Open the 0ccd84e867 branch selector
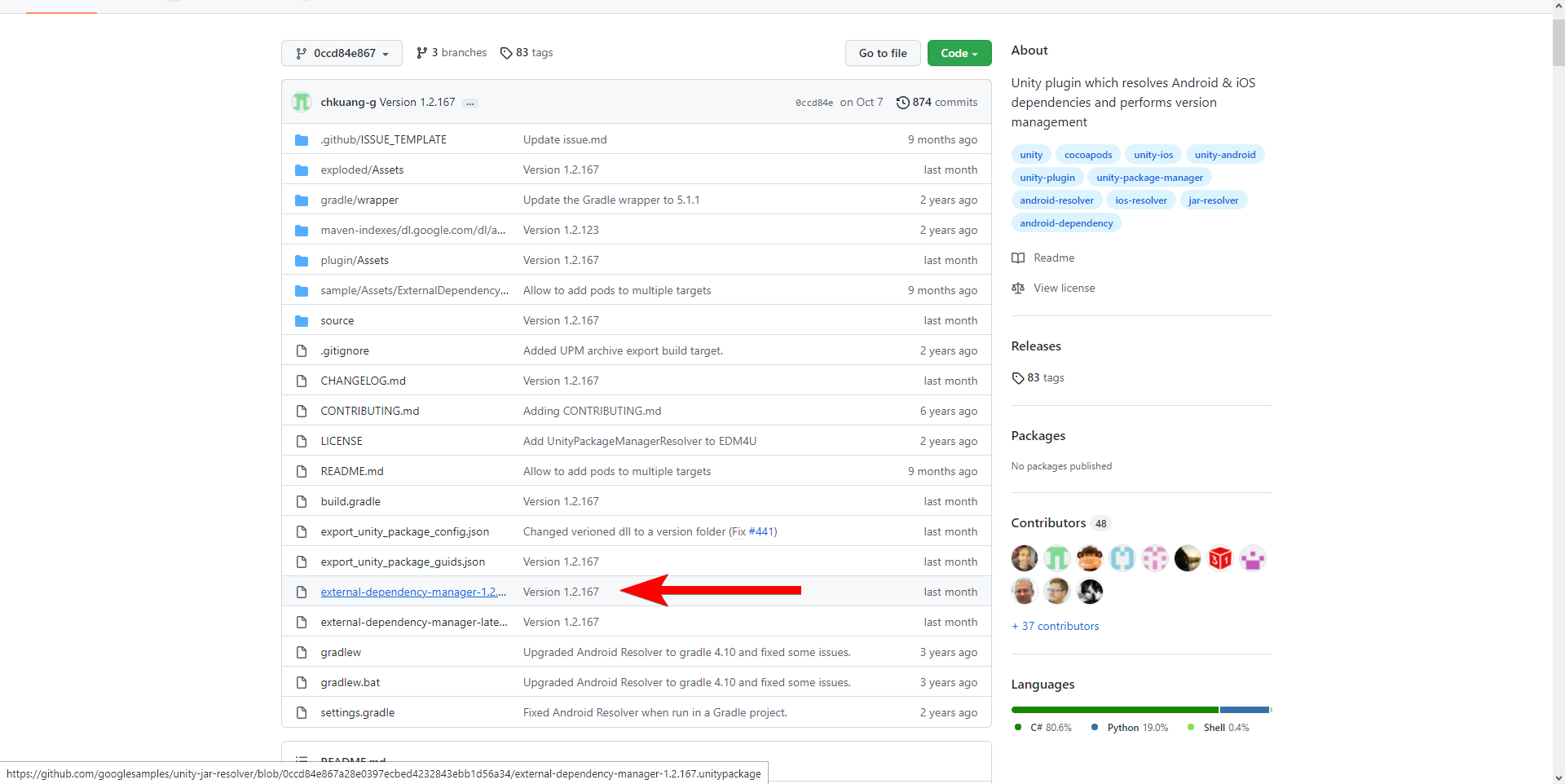This screenshot has width=1565, height=784. 341,53
